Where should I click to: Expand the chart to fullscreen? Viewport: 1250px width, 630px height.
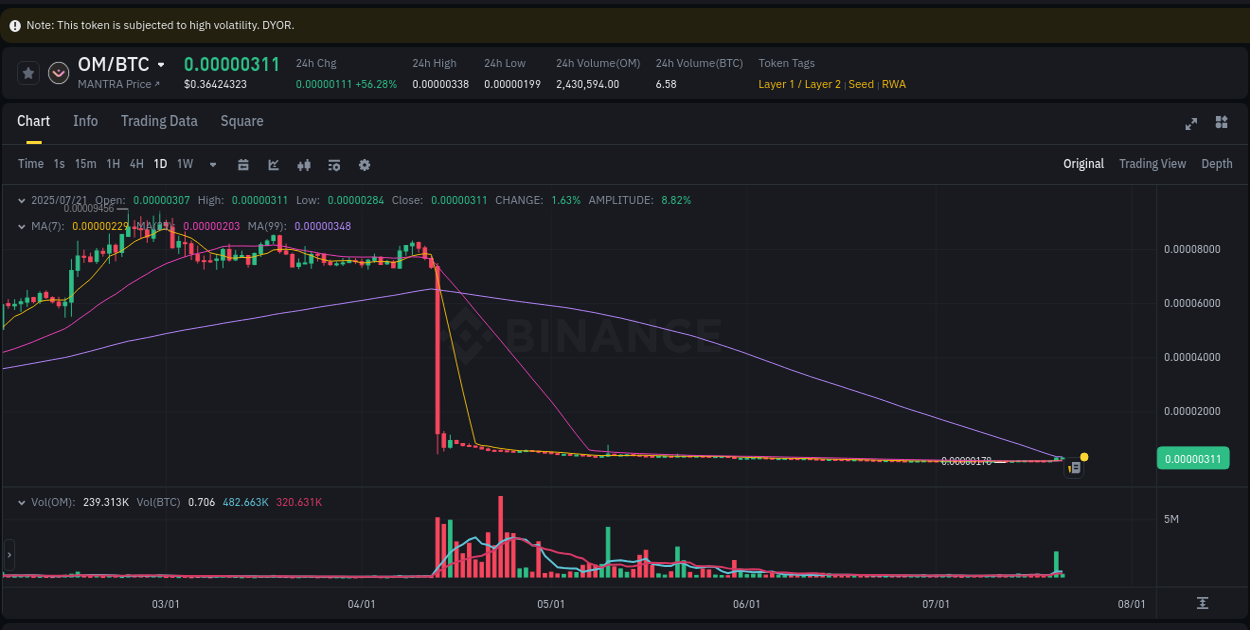(1191, 123)
